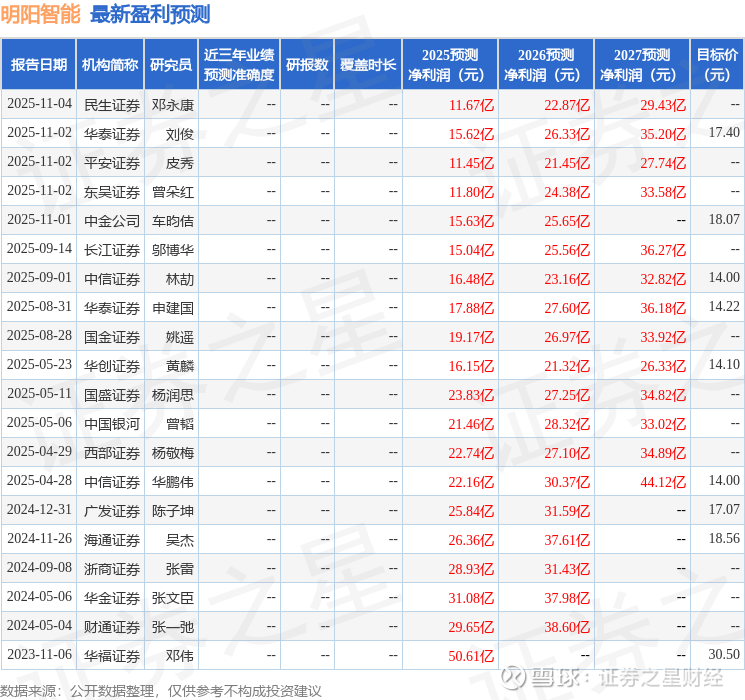Click analyst name 刘俊

[180, 134]
